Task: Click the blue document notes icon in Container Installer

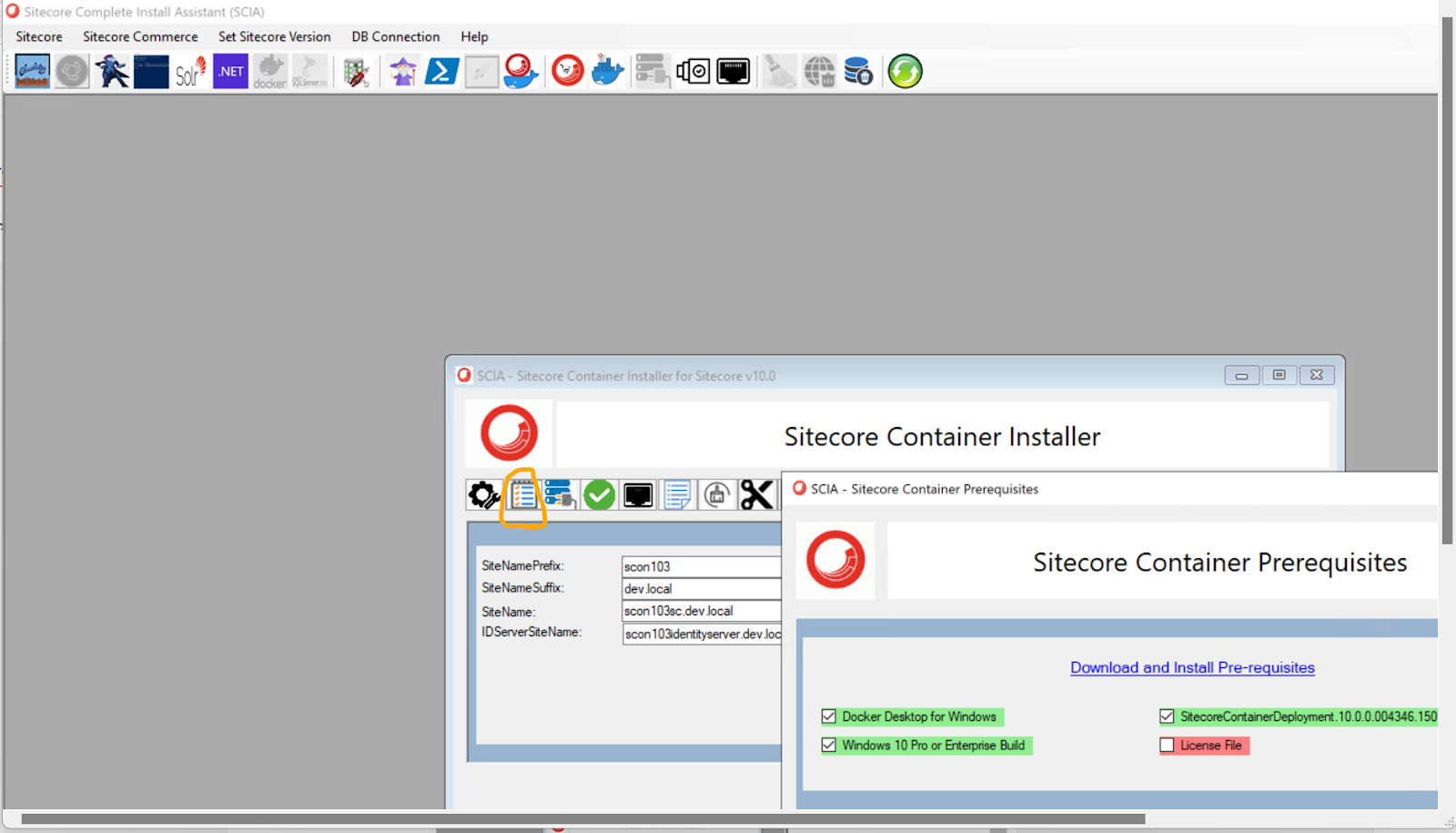Action: click(677, 495)
